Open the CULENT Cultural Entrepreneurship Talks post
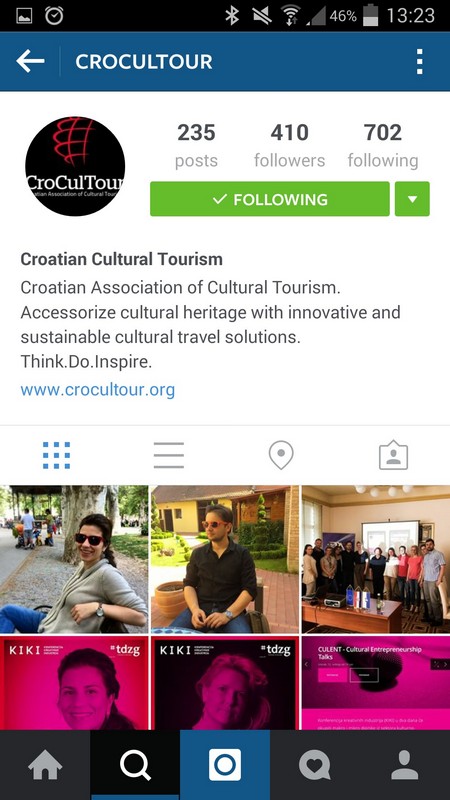Viewport: 450px width, 800px height. [x=376, y=683]
